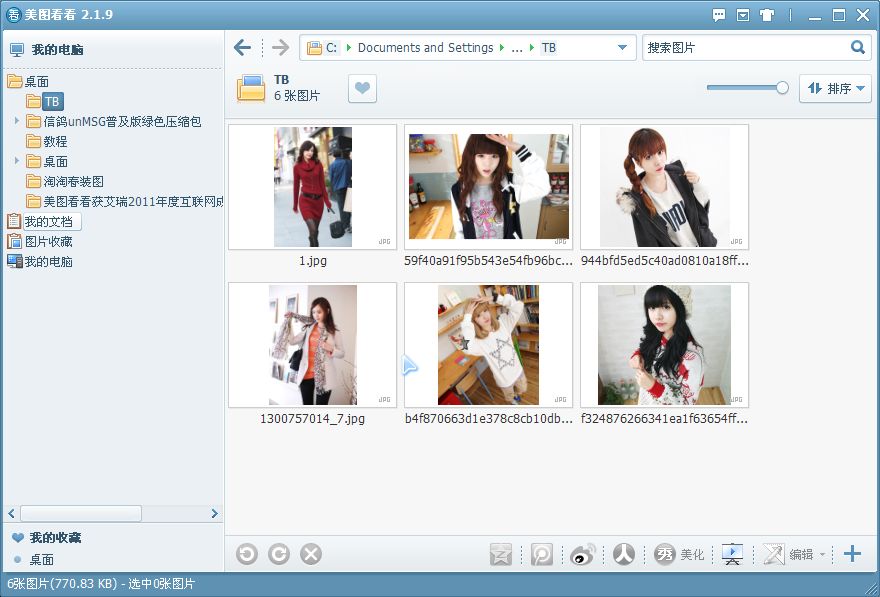
Task: Click the 1300757014_7.jpg file name label
Action: click(313, 419)
